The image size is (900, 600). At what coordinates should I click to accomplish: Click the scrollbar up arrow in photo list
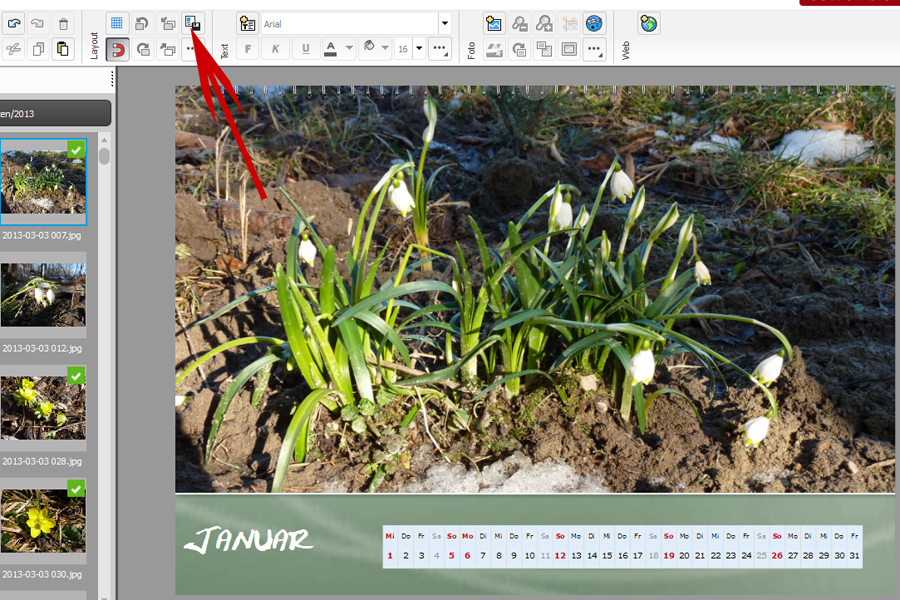(x=104, y=140)
